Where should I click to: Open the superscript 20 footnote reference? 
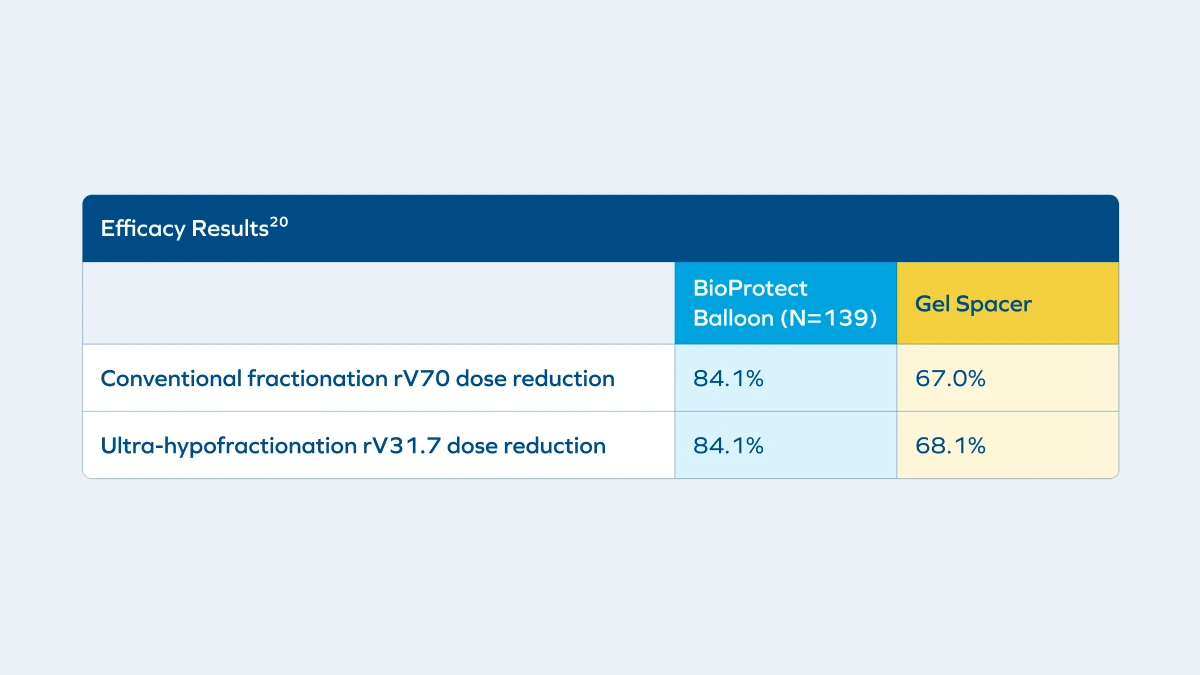tap(279, 223)
